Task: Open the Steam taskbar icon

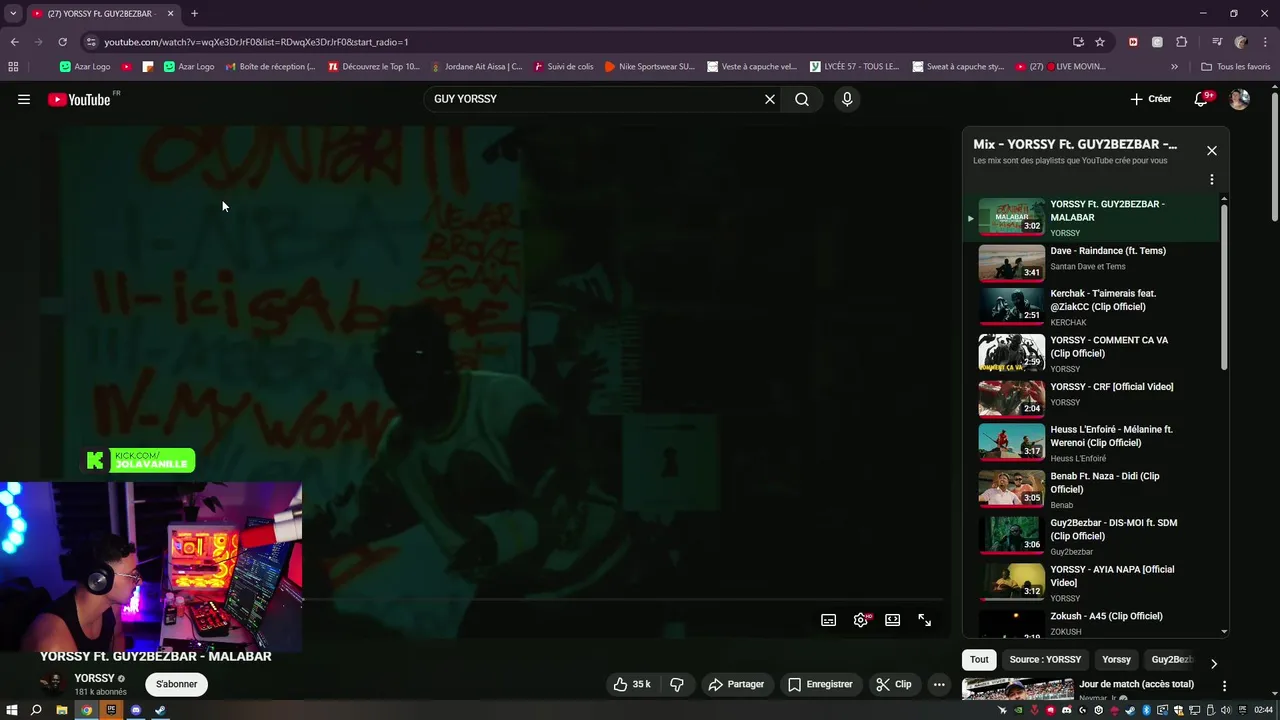Action: [x=160, y=710]
